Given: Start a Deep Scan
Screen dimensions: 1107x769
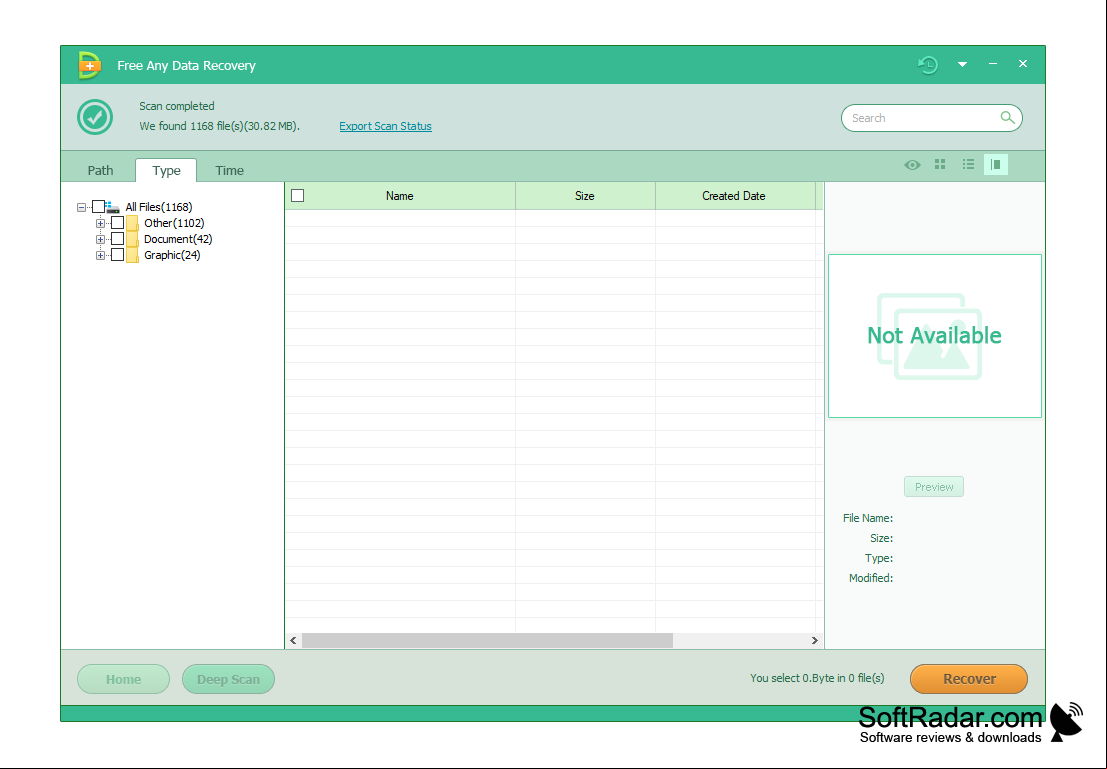Looking at the screenshot, I should pos(228,679).
